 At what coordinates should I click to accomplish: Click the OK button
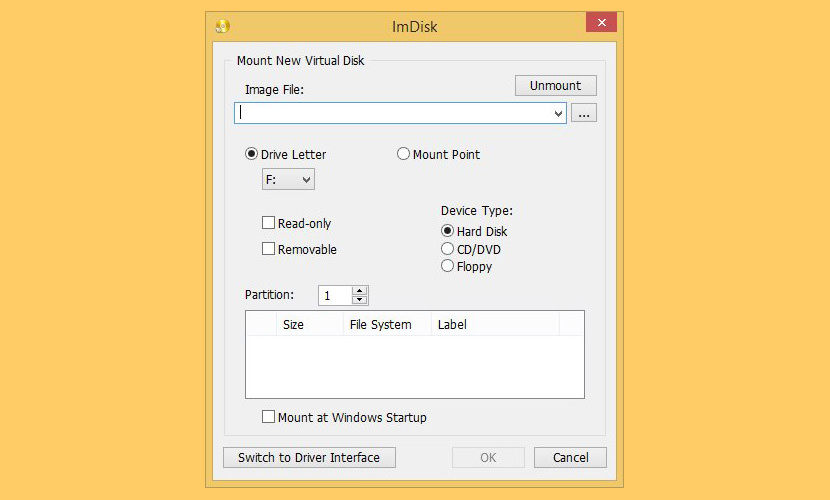(x=488, y=458)
